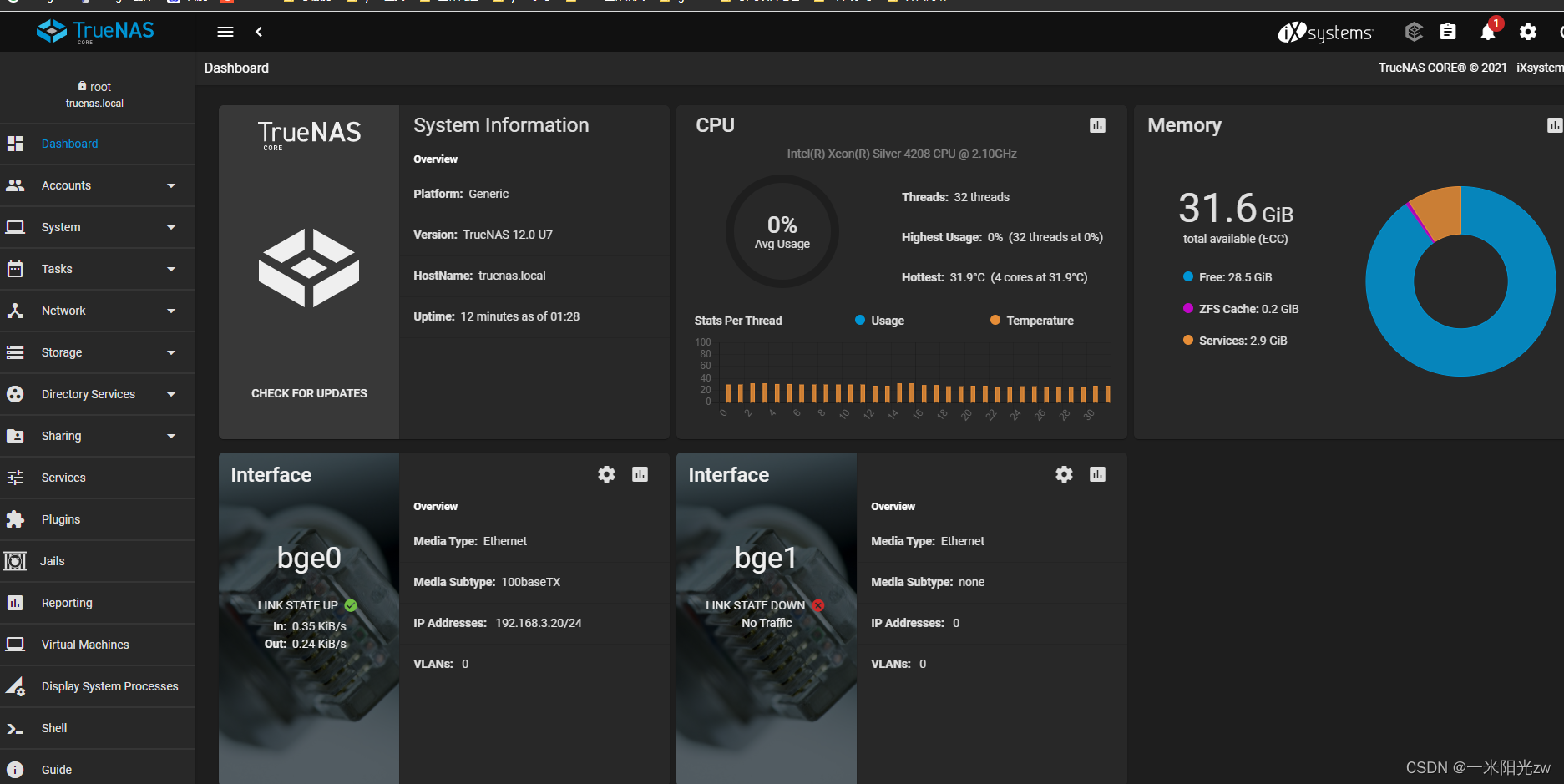The width and height of the screenshot is (1564, 784).
Task: Click the memory donut chart
Action: [1460, 281]
